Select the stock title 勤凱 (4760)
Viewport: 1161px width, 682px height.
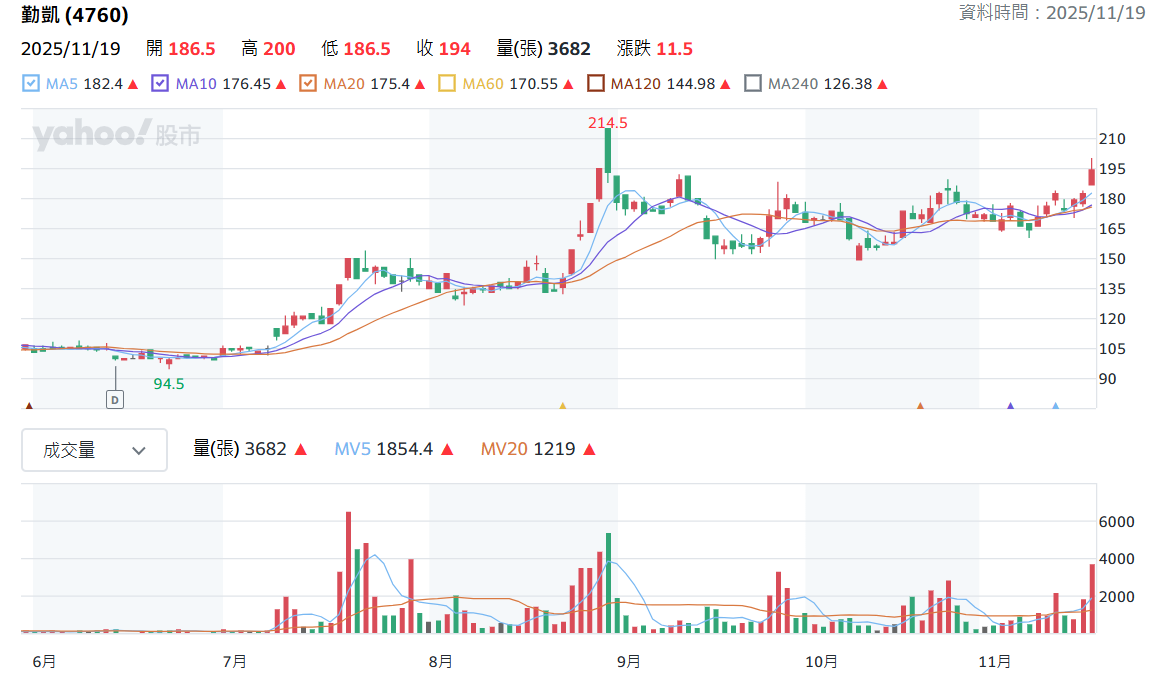pyautogui.click(x=75, y=15)
